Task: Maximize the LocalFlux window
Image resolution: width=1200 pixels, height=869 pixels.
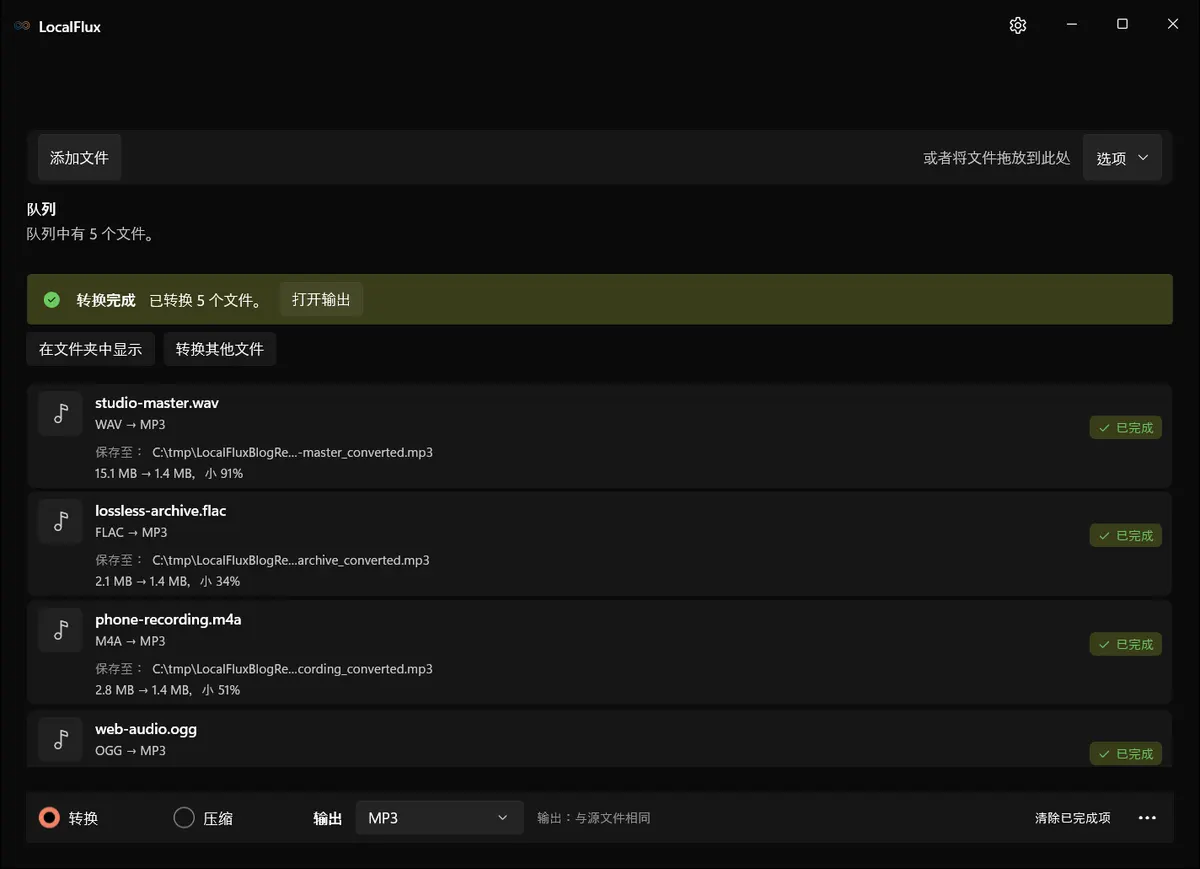Action: (1122, 25)
